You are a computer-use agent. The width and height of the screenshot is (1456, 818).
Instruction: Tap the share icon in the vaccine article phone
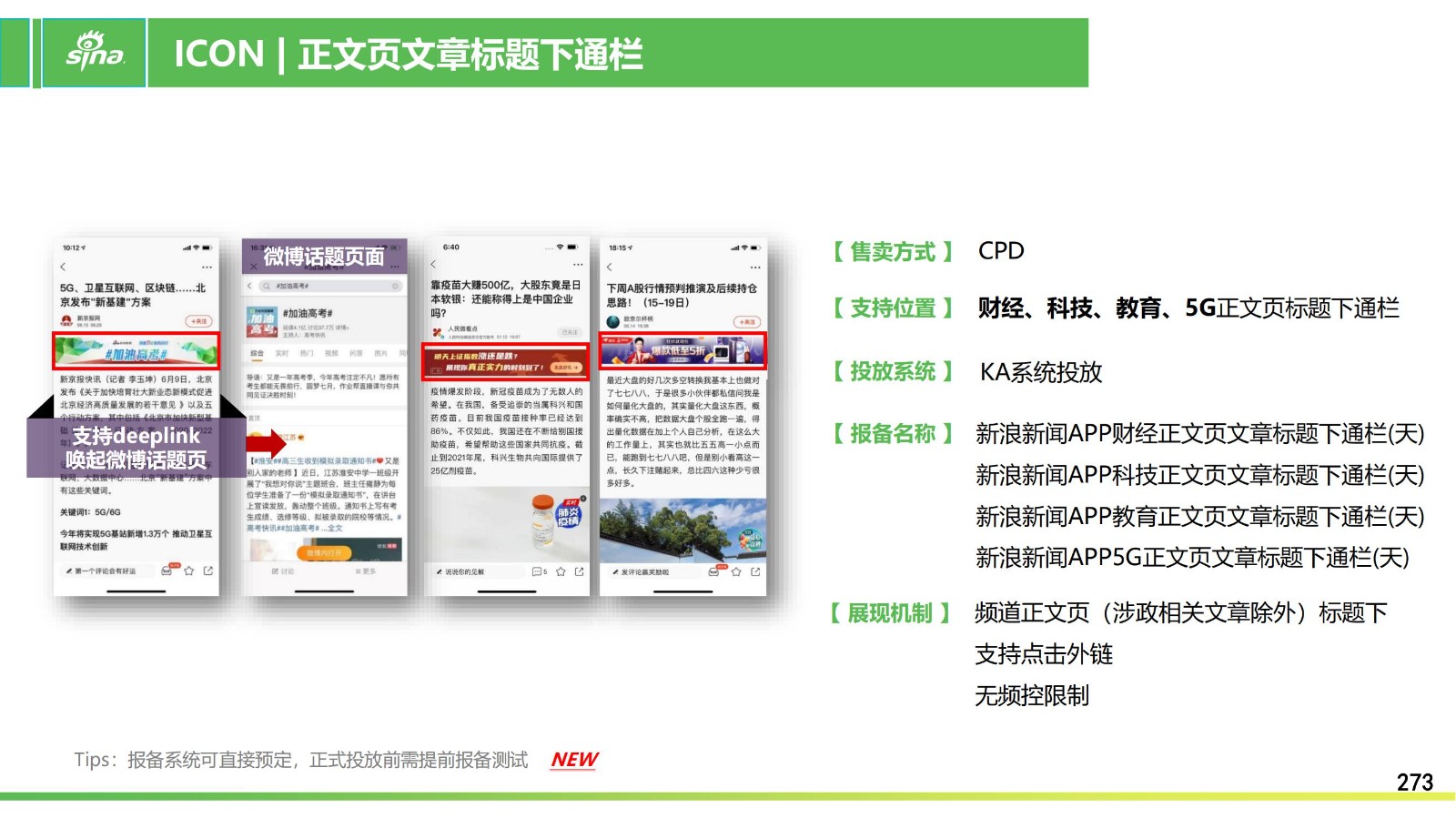580,571
